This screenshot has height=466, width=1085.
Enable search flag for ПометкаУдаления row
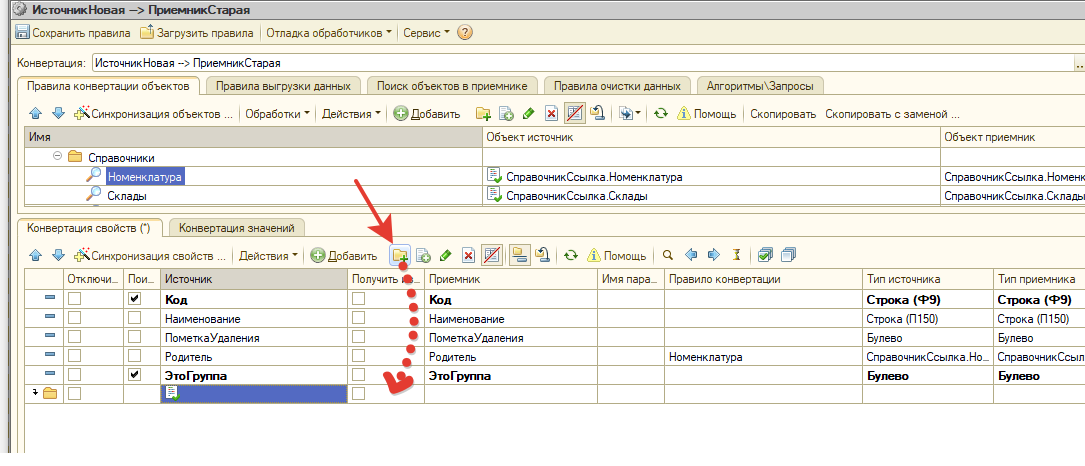point(135,338)
